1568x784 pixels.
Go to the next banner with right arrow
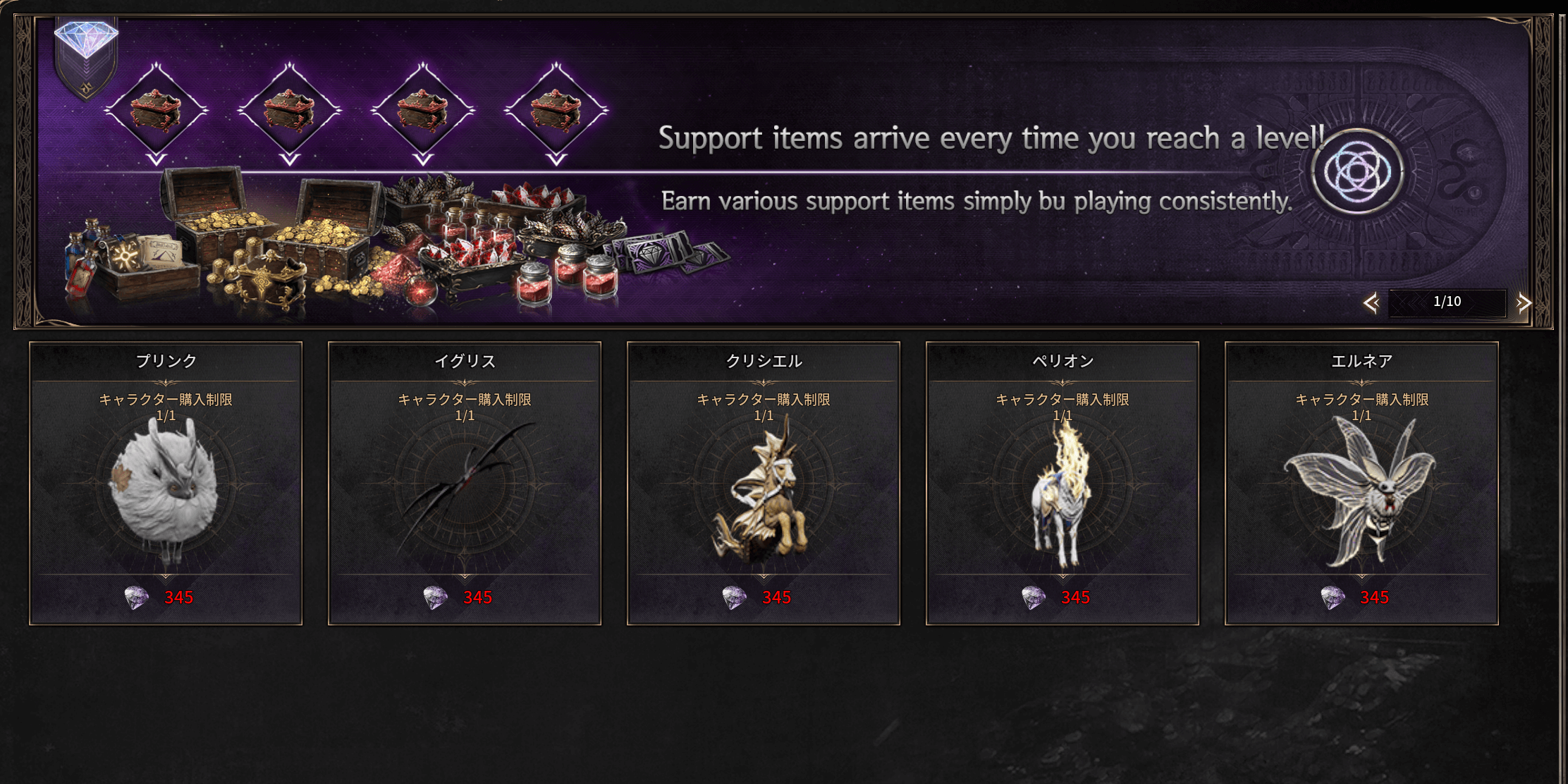(1523, 302)
